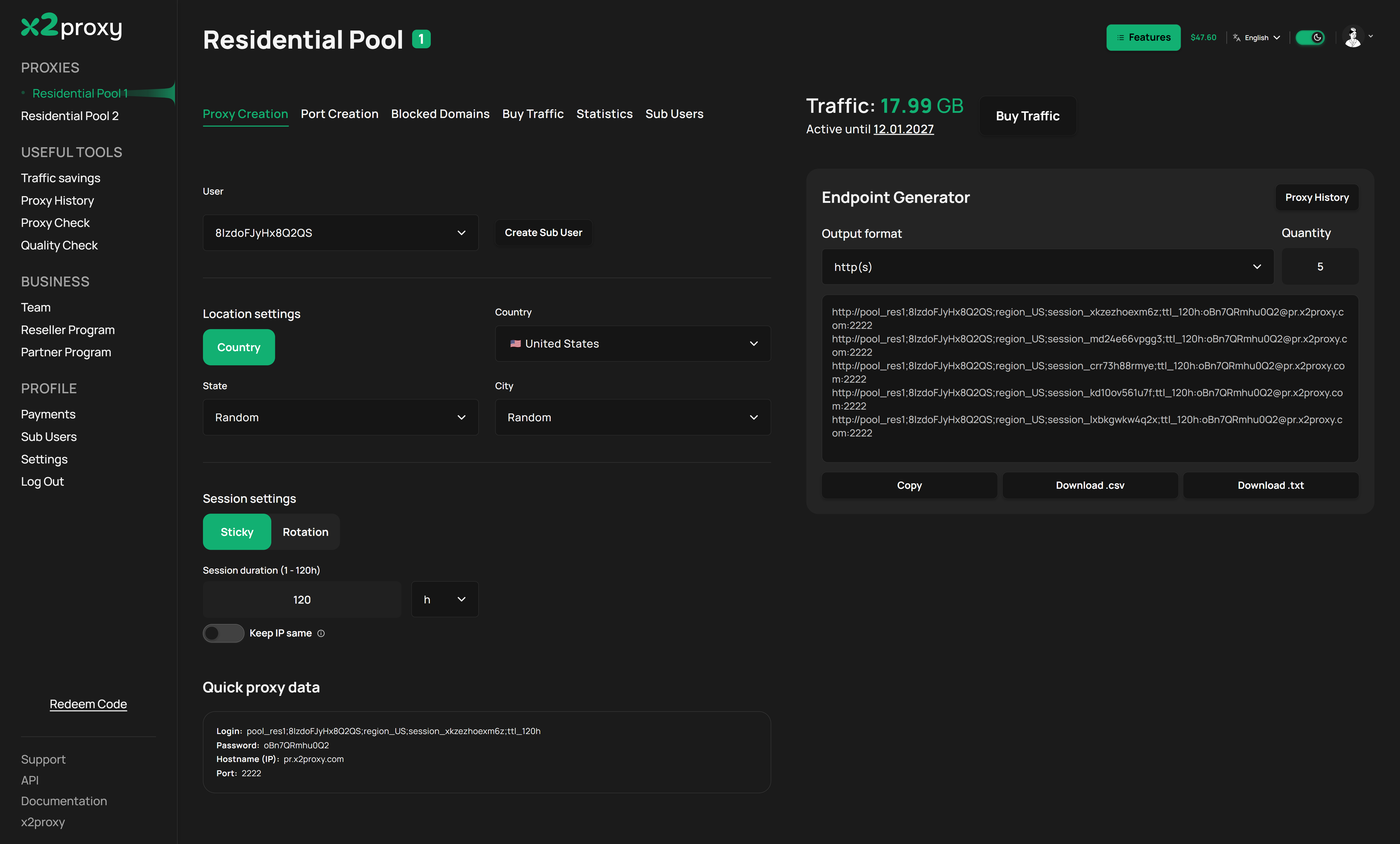Select Sticky session mode
Image resolution: width=1400 pixels, height=844 pixels.
237,532
